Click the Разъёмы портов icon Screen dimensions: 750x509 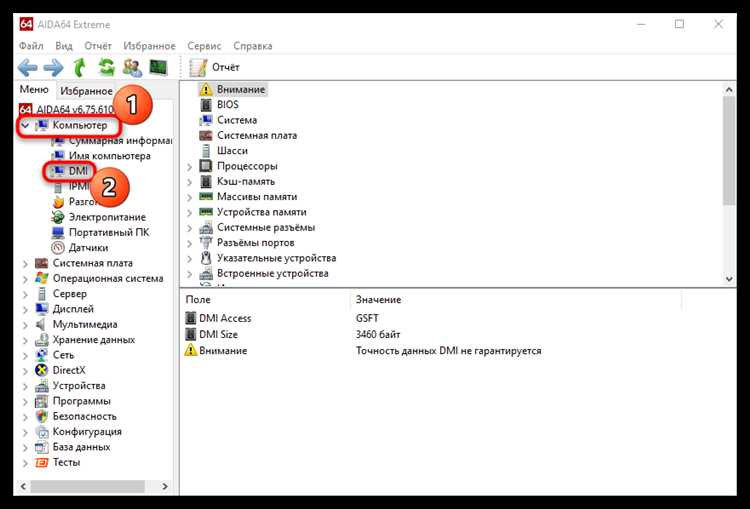pyautogui.click(x=206, y=243)
